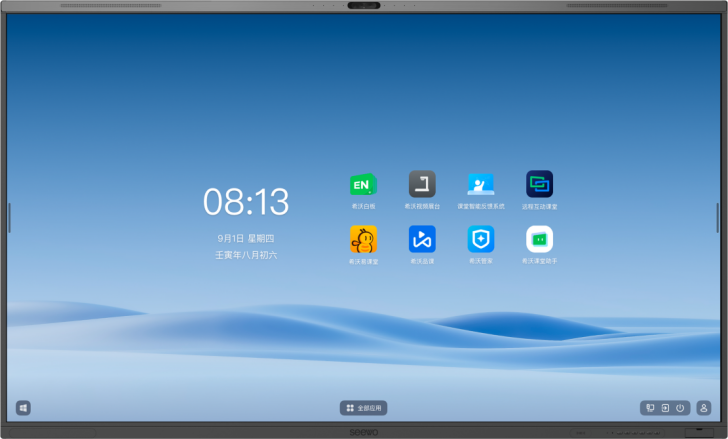Click the 壬寅年八月初六 lunar date
The image size is (728, 439).
point(246,255)
